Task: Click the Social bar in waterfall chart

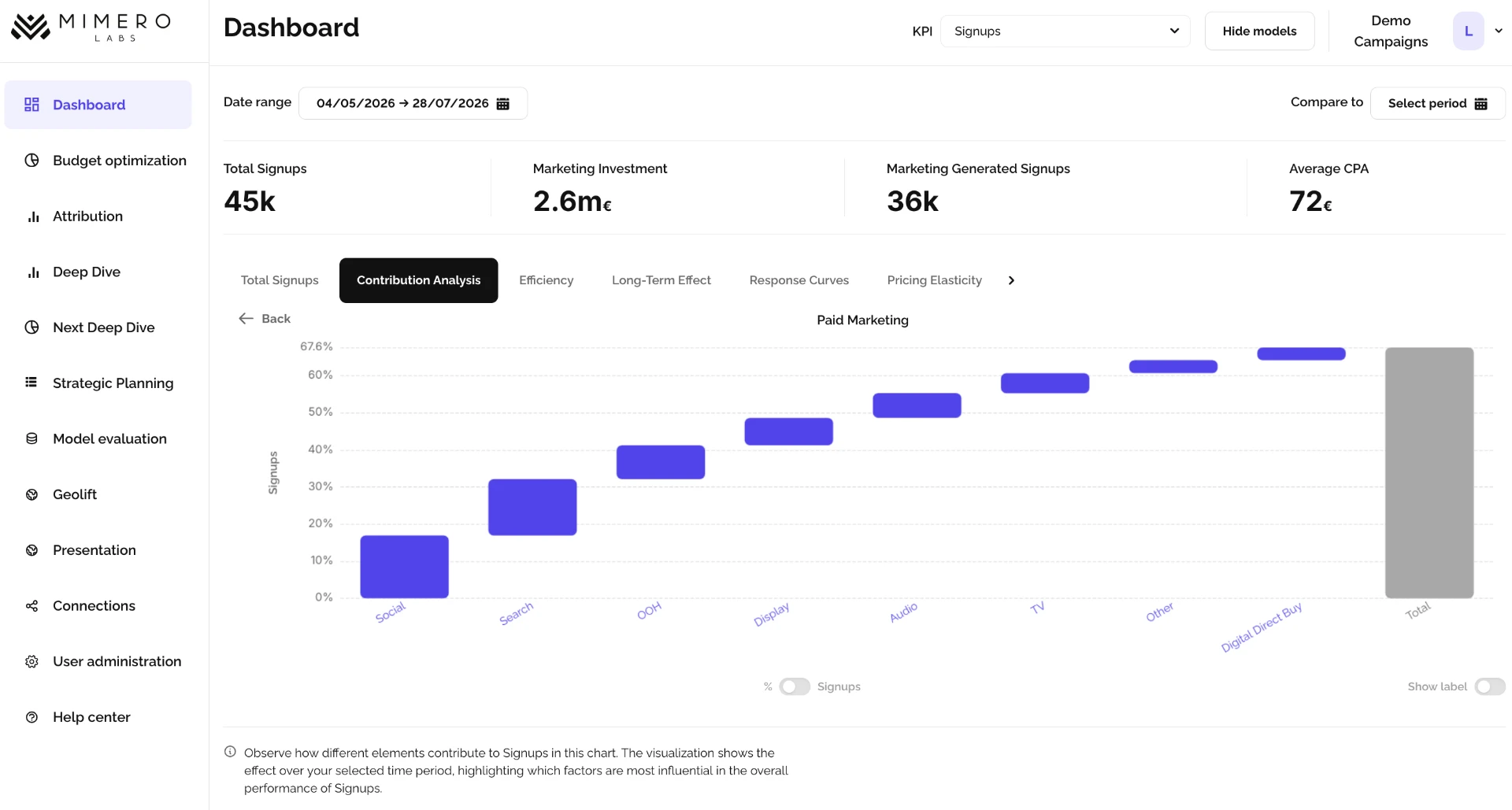Action: click(x=404, y=567)
